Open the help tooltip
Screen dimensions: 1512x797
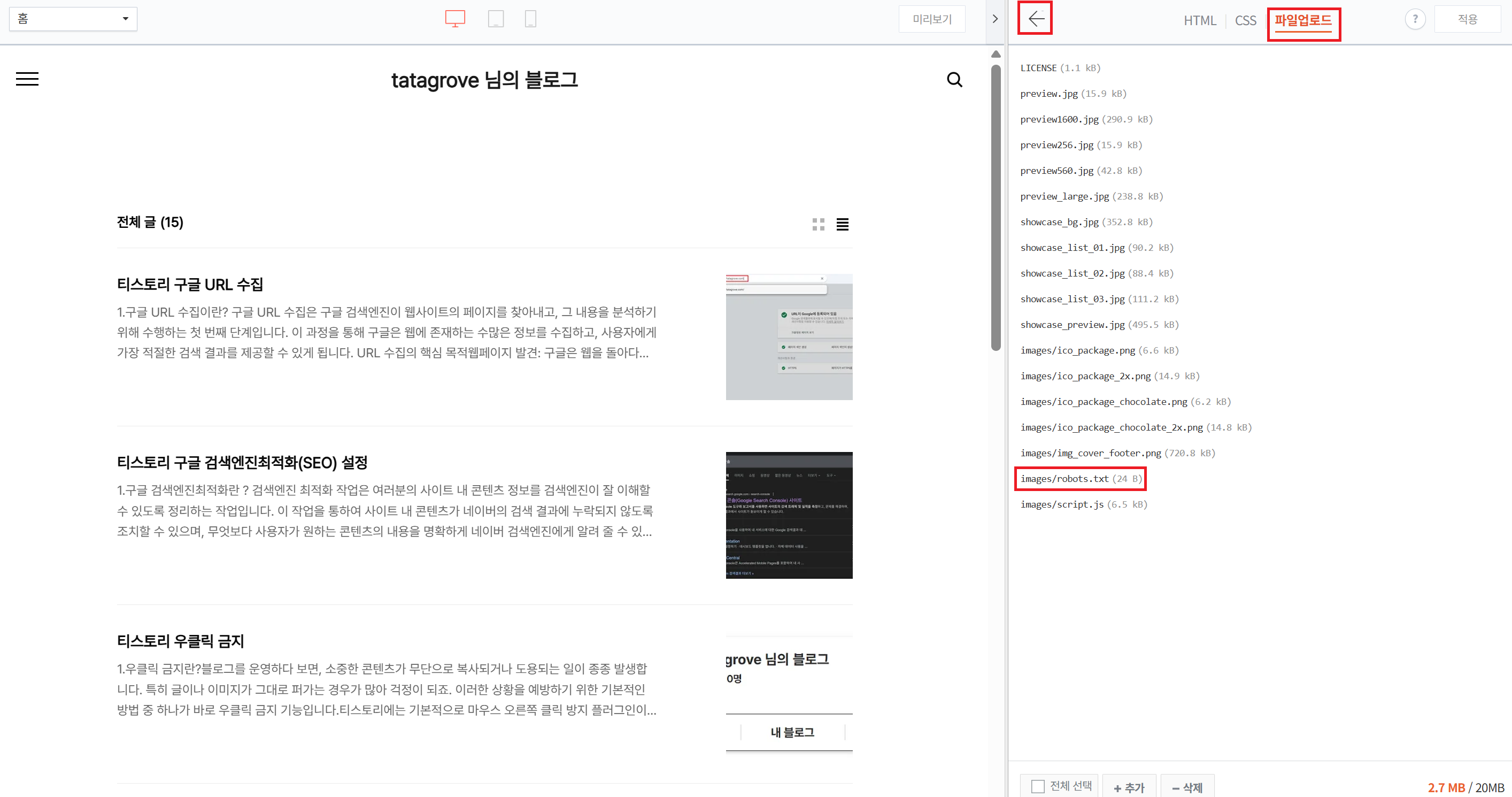[1415, 18]
